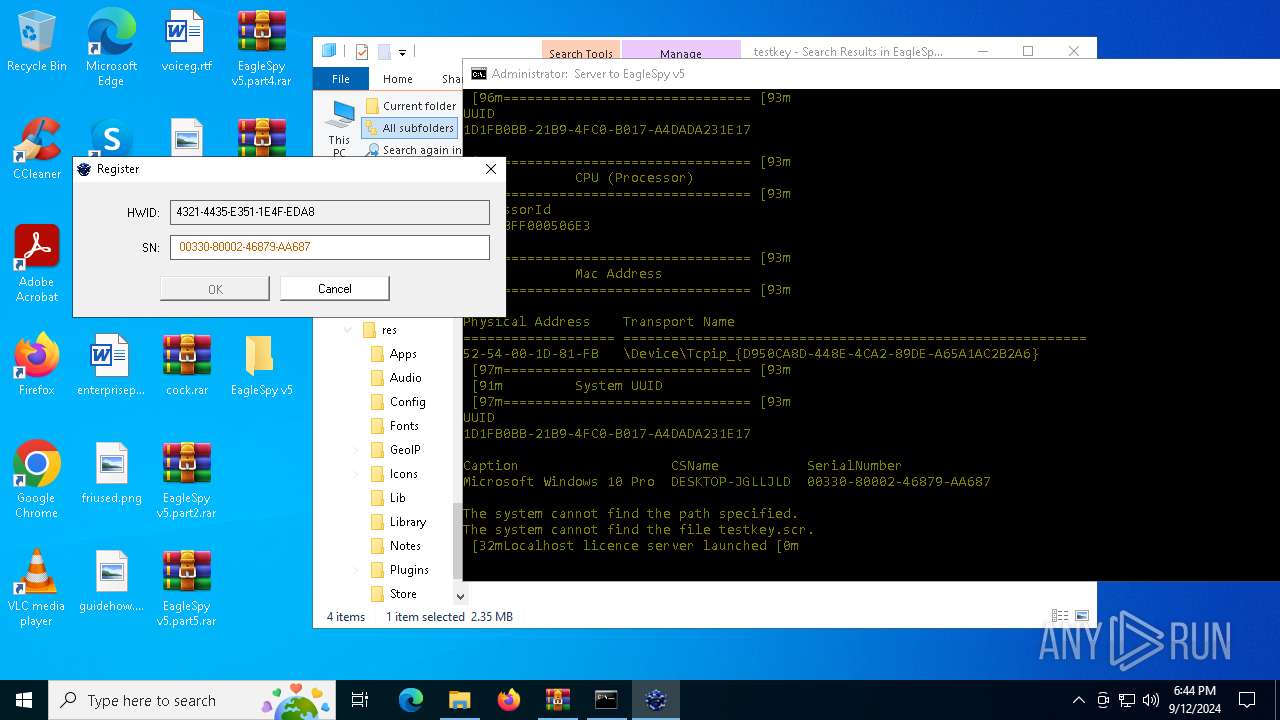Open the notification center icon
Screen dimensions: 1280x720
[1247, 700]
